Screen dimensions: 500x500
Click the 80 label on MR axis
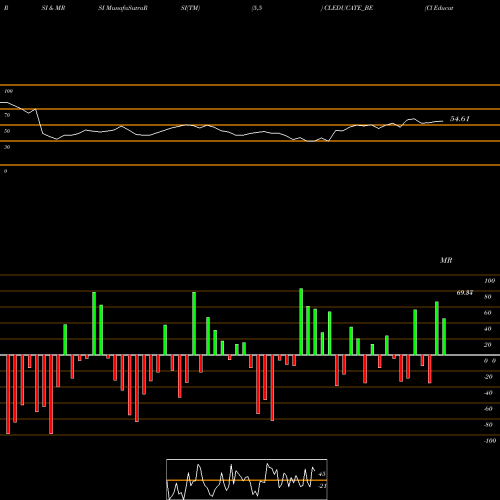pyautogui.click(x=488, y=297)
